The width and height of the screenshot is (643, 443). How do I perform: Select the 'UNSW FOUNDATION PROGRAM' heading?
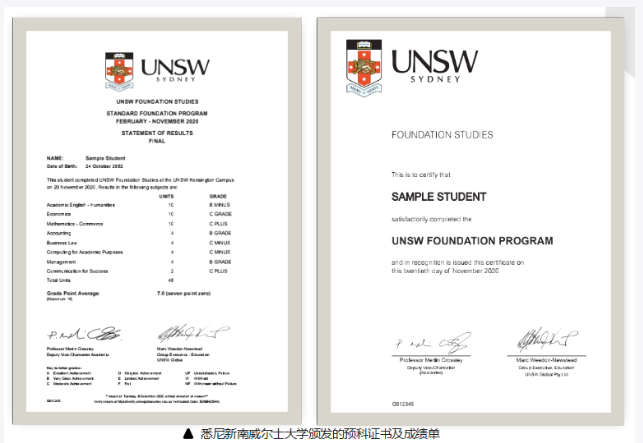coord(472,241)
